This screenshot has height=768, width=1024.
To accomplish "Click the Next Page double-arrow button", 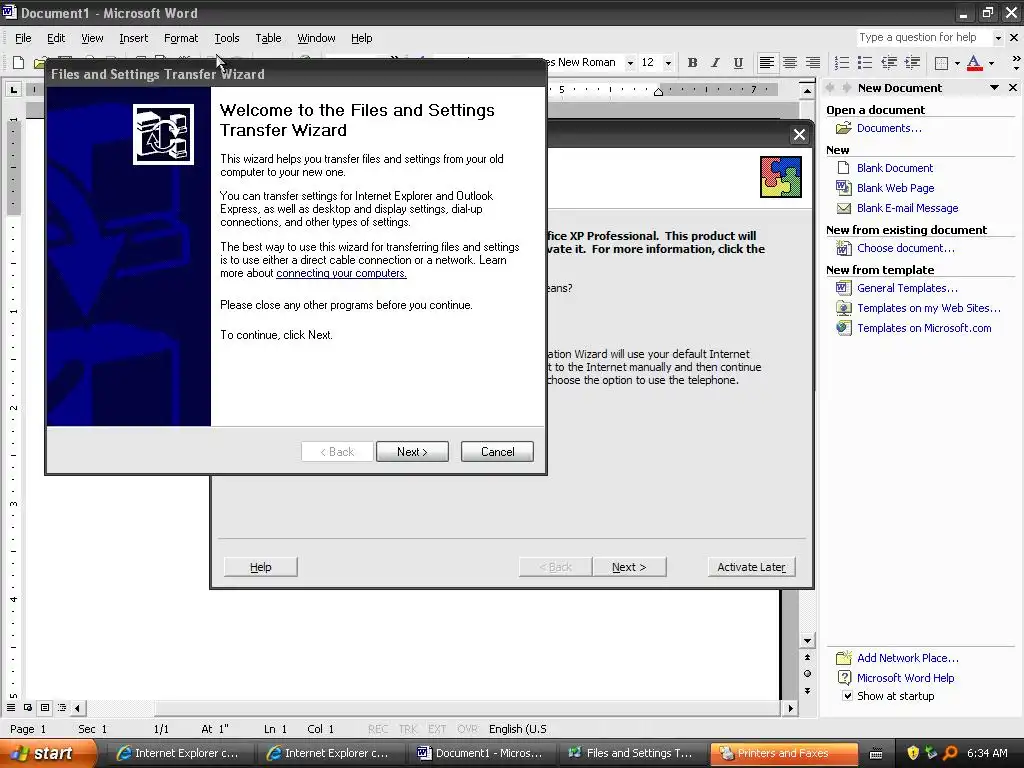I will pos(807,690).
